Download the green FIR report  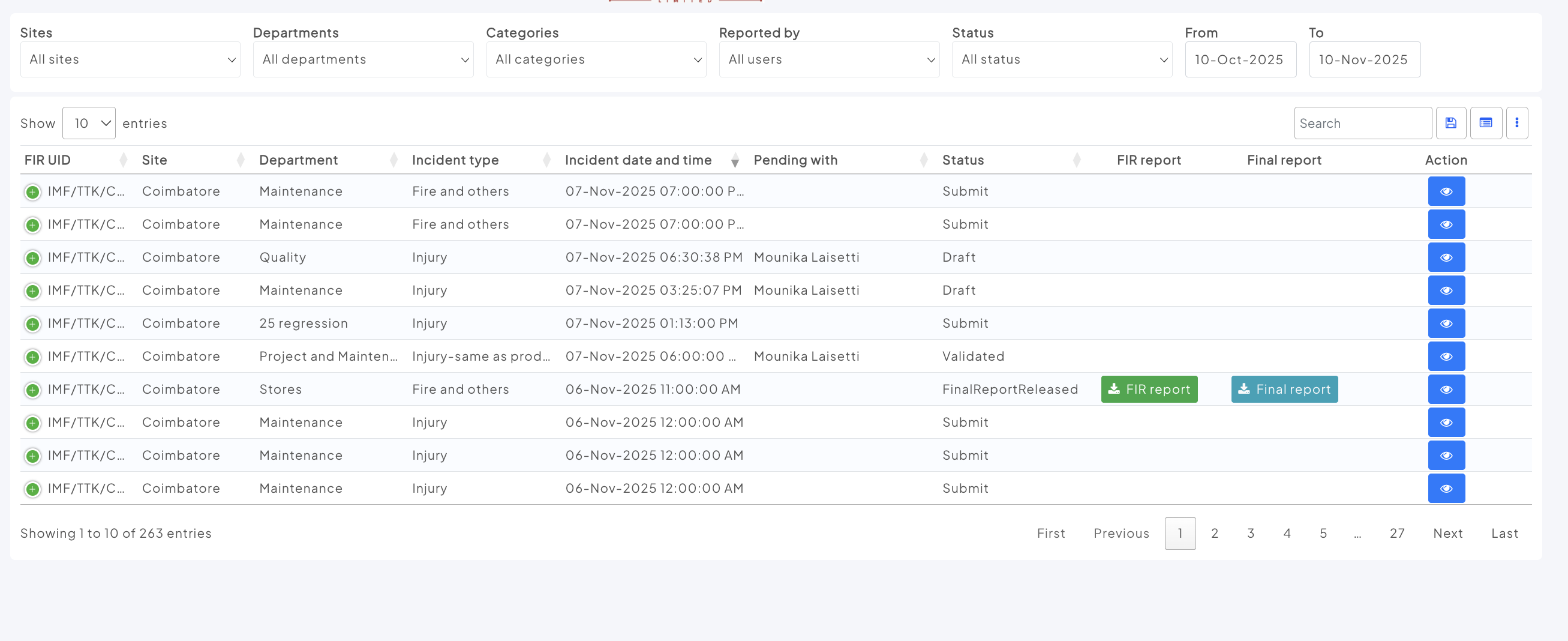tap(1149, 390)
